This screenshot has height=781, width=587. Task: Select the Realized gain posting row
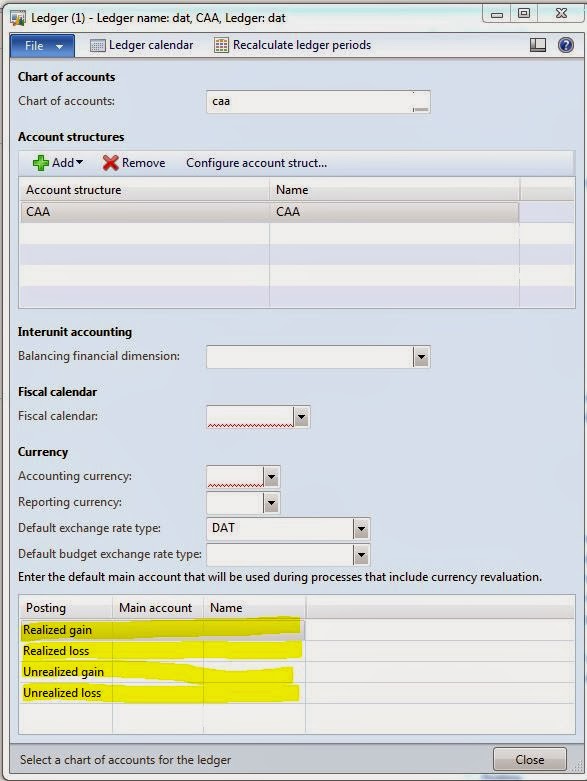tap(162, 630)
